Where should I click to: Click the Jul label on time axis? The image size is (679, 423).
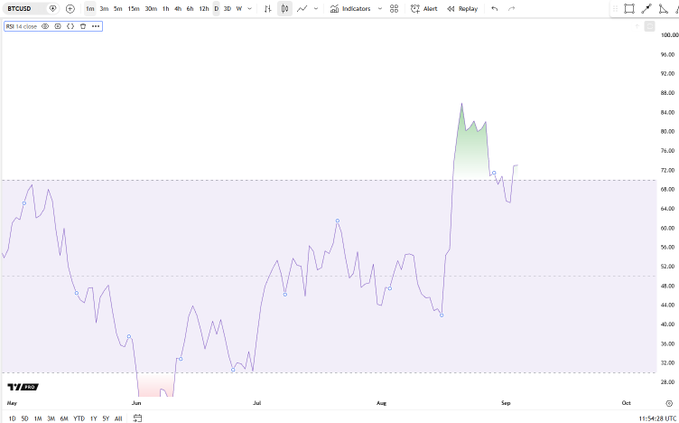pos(257,403)
